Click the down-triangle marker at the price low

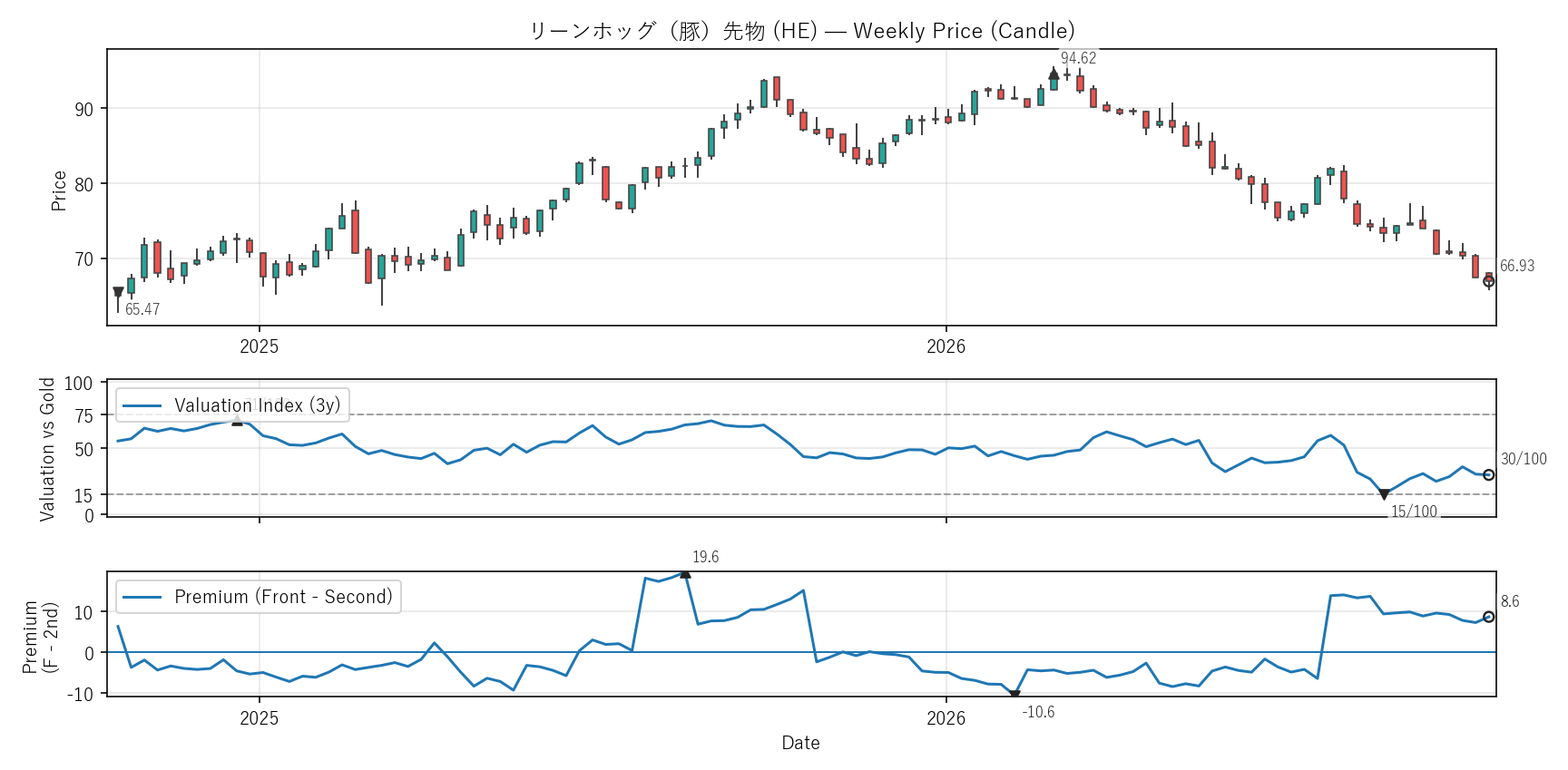pyautogui.click(x=118, y=292)
